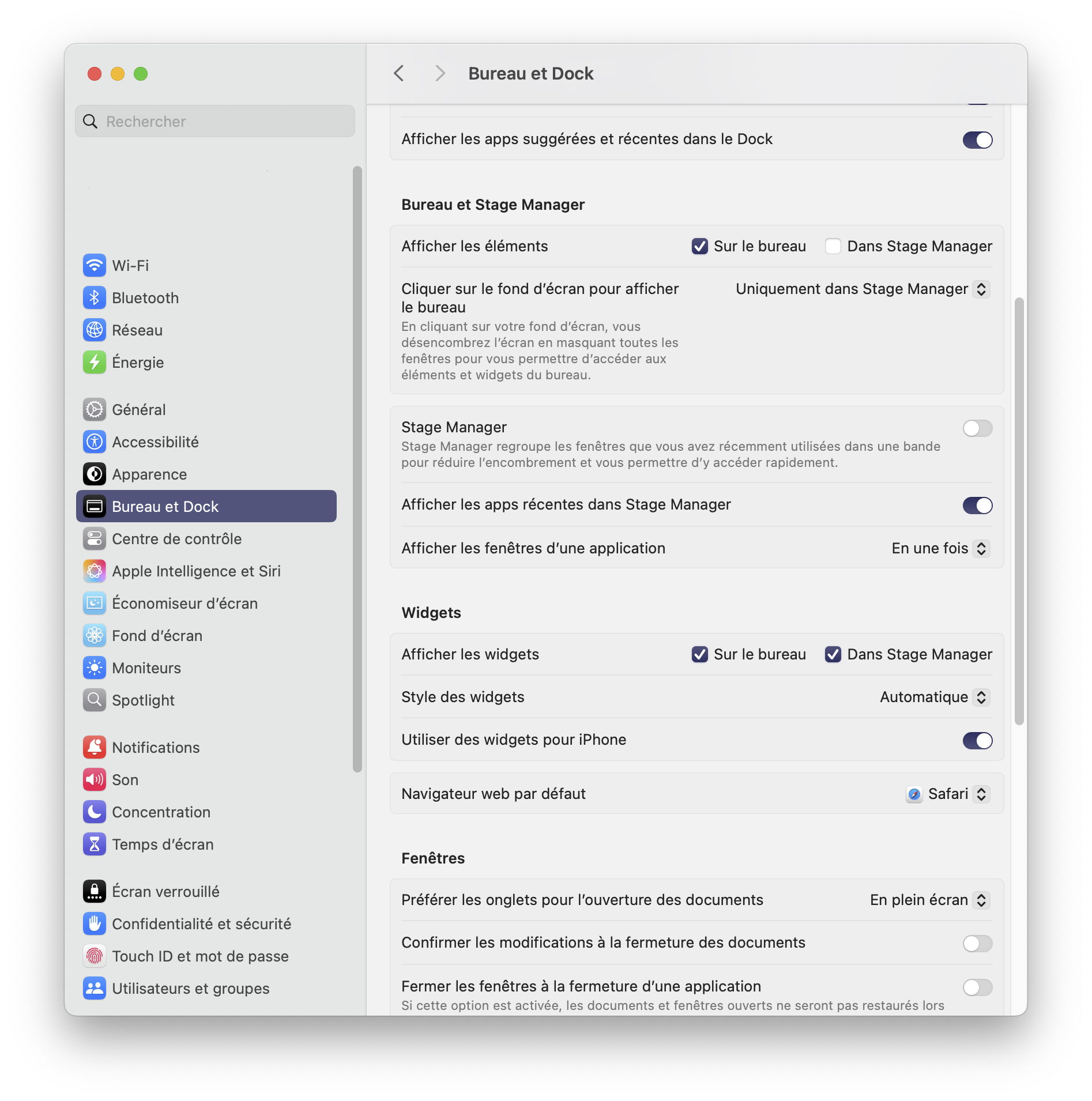
Task: Open the Général gear icon
Action: coord(95,410)
